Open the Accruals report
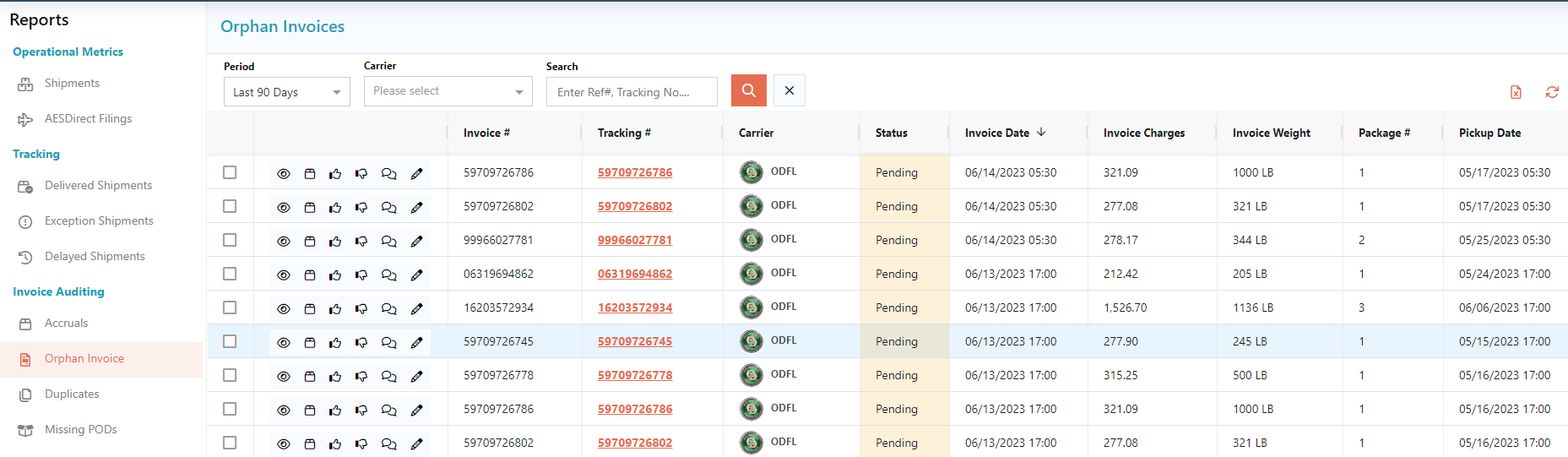This screenshot has height=457, width=1568. point(66,323)
